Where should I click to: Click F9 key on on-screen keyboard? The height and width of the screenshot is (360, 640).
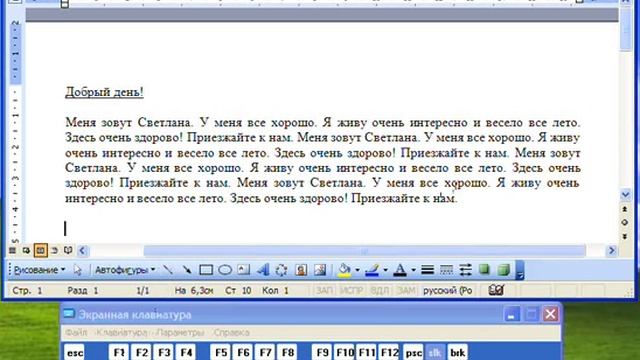pos(322,353)
